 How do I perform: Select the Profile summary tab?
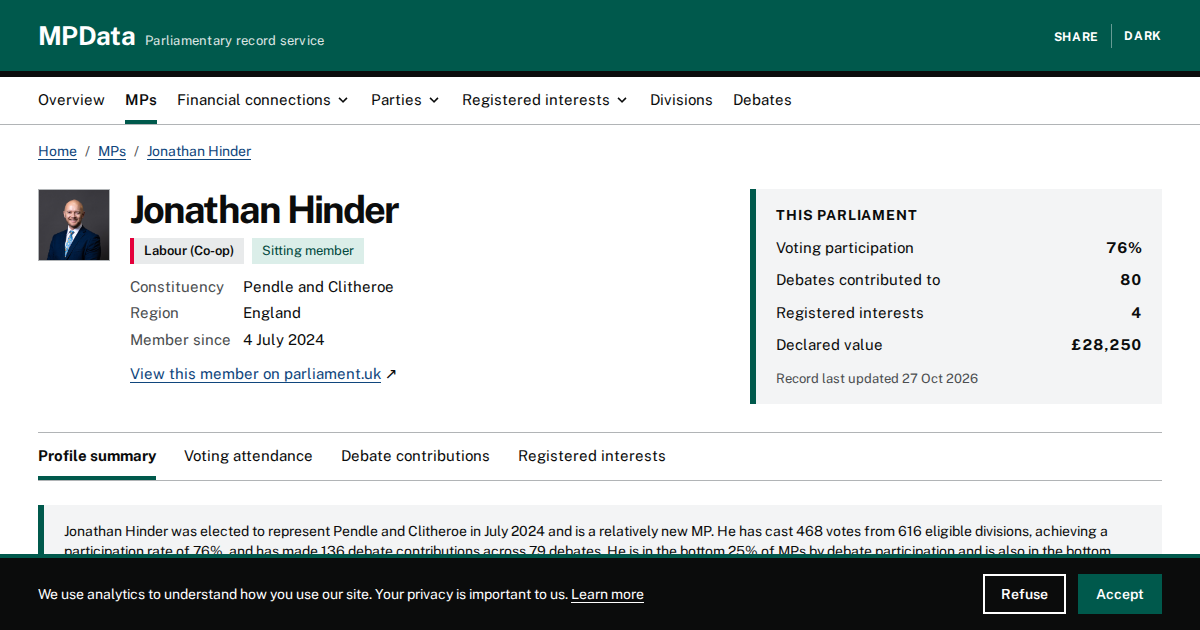point(97,456)
